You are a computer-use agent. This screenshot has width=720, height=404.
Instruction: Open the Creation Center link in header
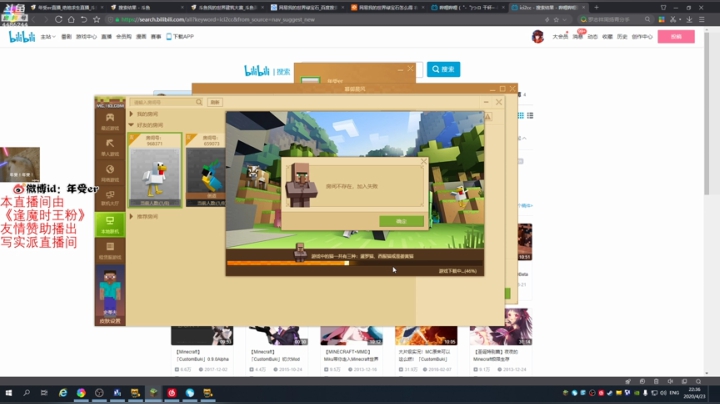tap(642, 37)
